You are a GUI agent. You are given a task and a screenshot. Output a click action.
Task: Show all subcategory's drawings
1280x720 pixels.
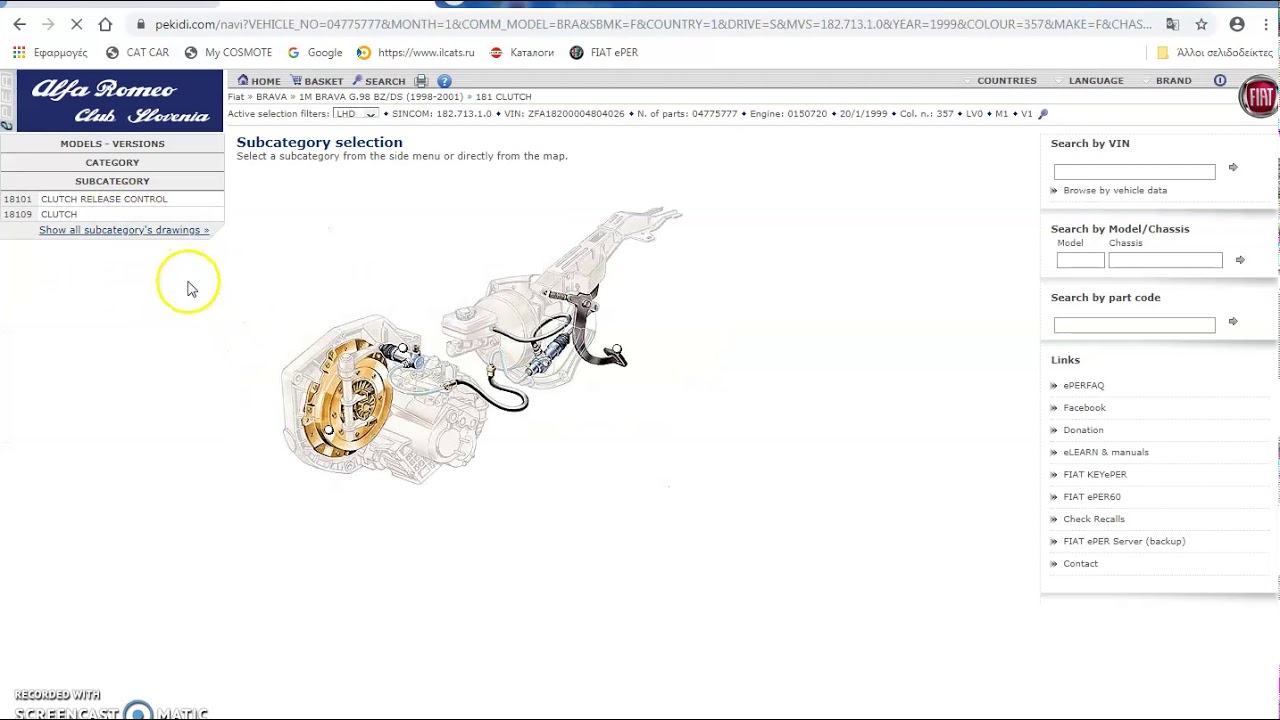tap(124, 230)
